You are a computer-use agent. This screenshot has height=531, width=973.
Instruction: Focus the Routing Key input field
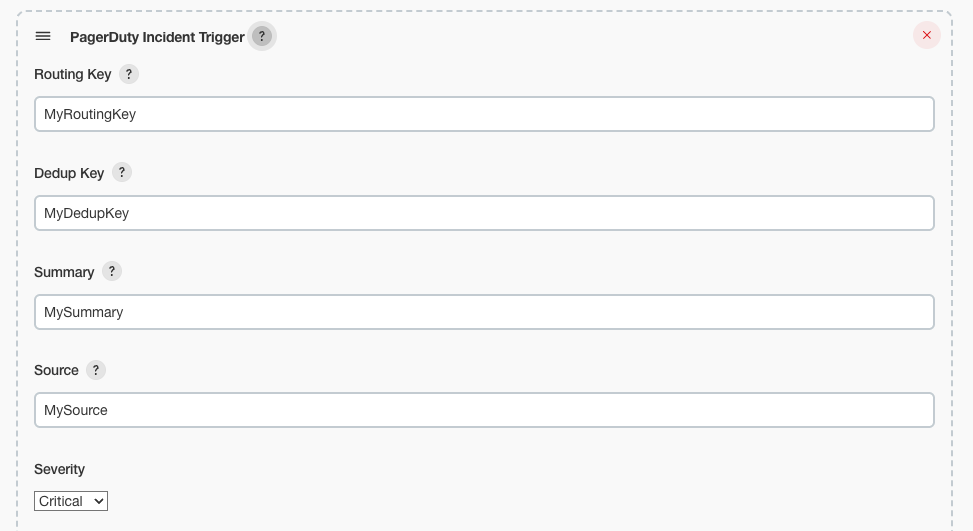(x=484, y=114)
